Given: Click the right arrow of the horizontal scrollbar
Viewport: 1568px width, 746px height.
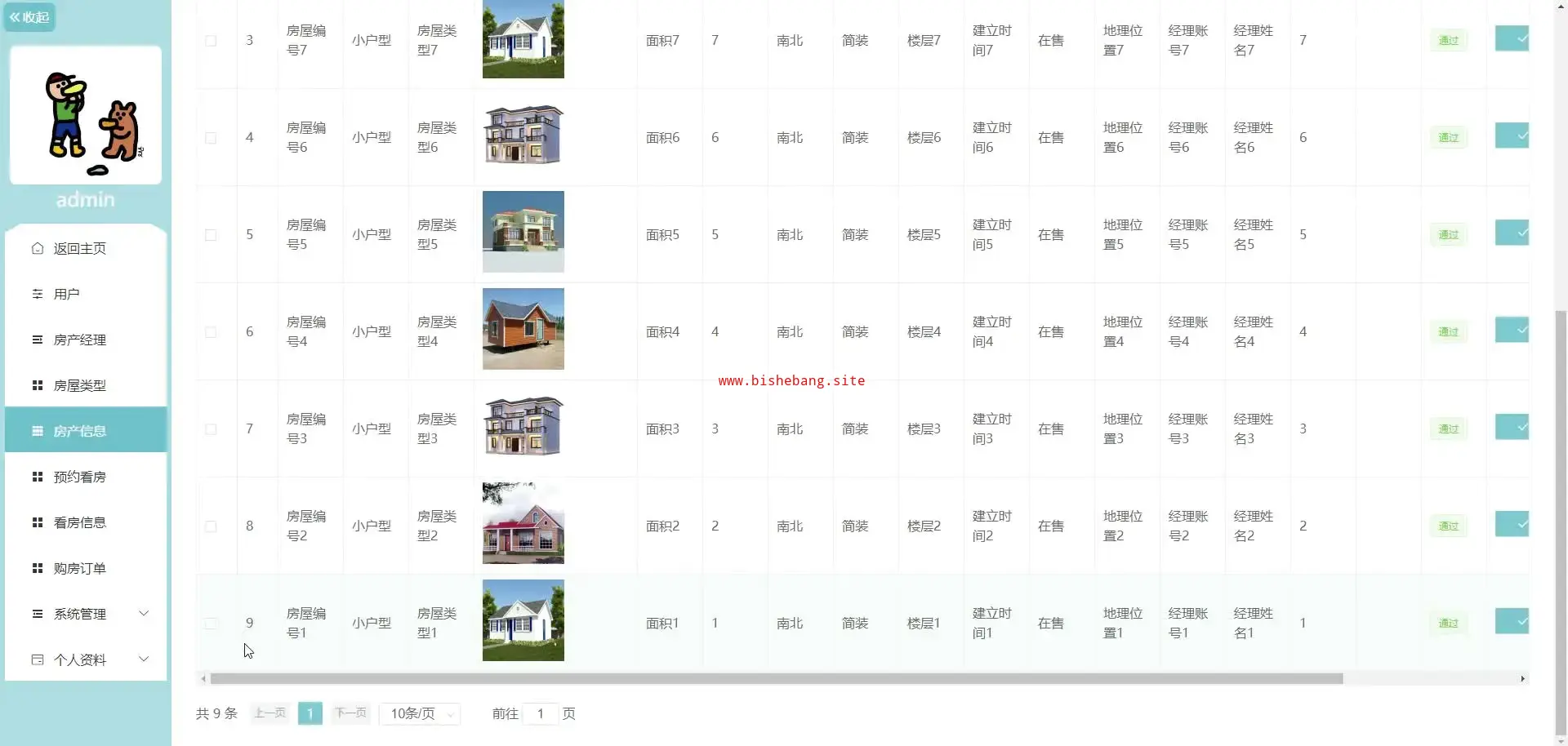Looking at the screenshot, I should coord(1522,679).
